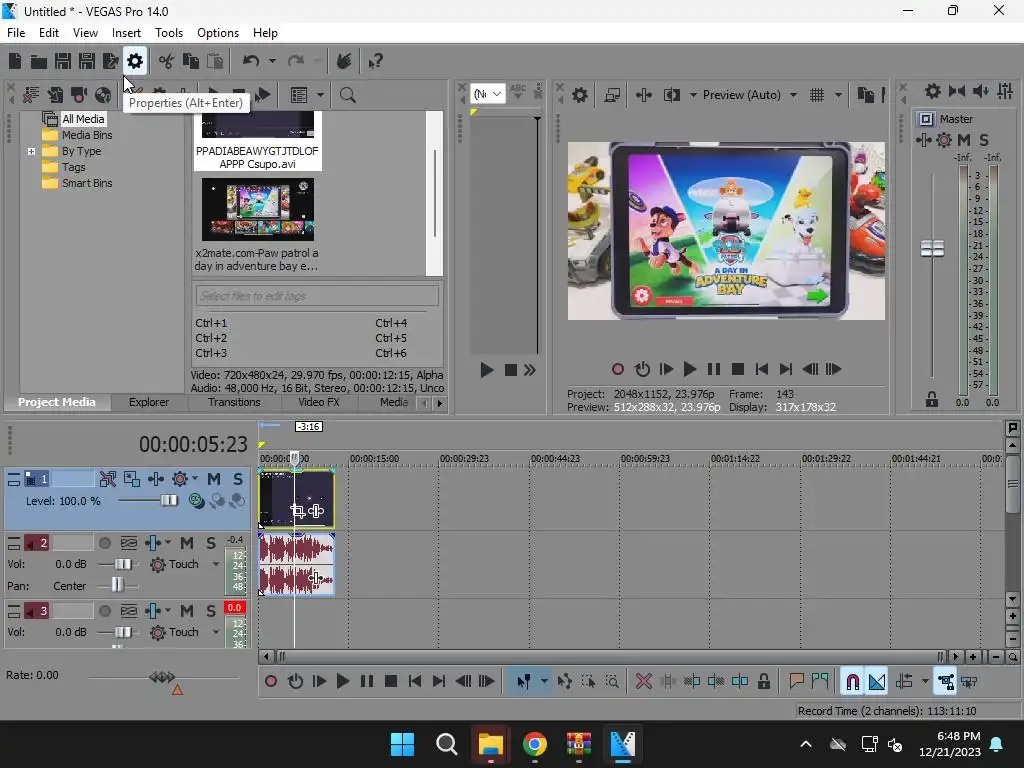Click the New project icon
Image resolution: width=1024 pixels, height=768 pixels.
pyautogui.click(x=15, y=61)
